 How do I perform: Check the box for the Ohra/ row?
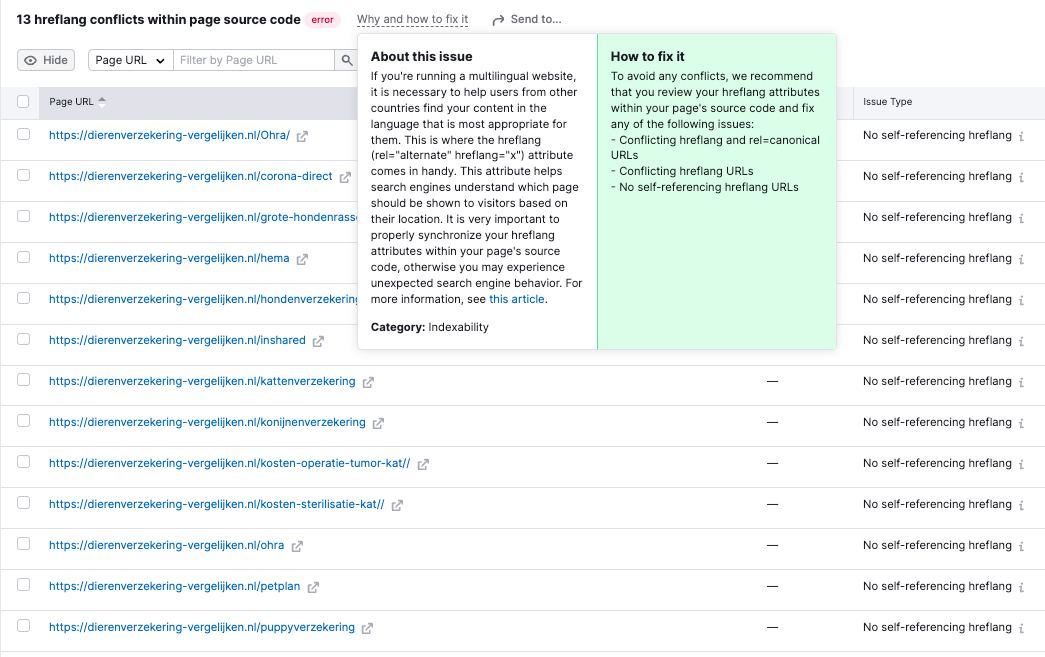point(23,134)
